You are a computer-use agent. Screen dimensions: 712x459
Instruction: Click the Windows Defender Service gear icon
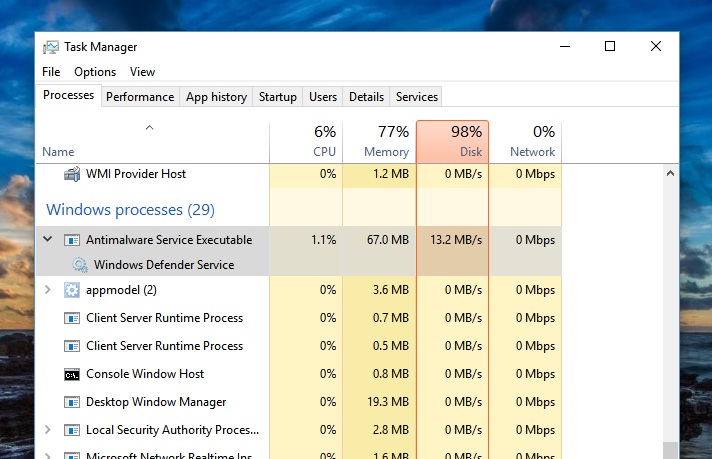[x=80, y=265]
